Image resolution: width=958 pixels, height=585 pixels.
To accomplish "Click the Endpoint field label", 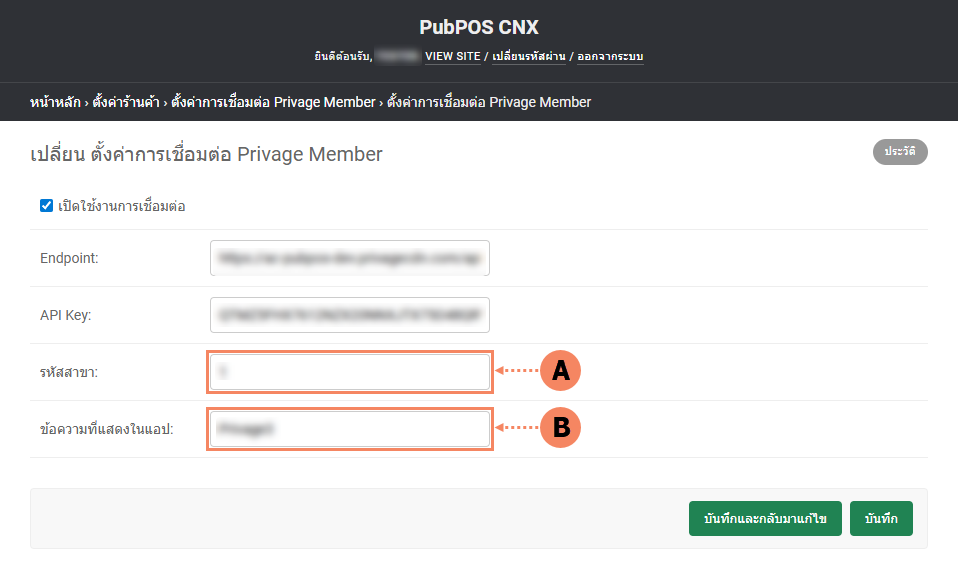I will click(69, 258).
